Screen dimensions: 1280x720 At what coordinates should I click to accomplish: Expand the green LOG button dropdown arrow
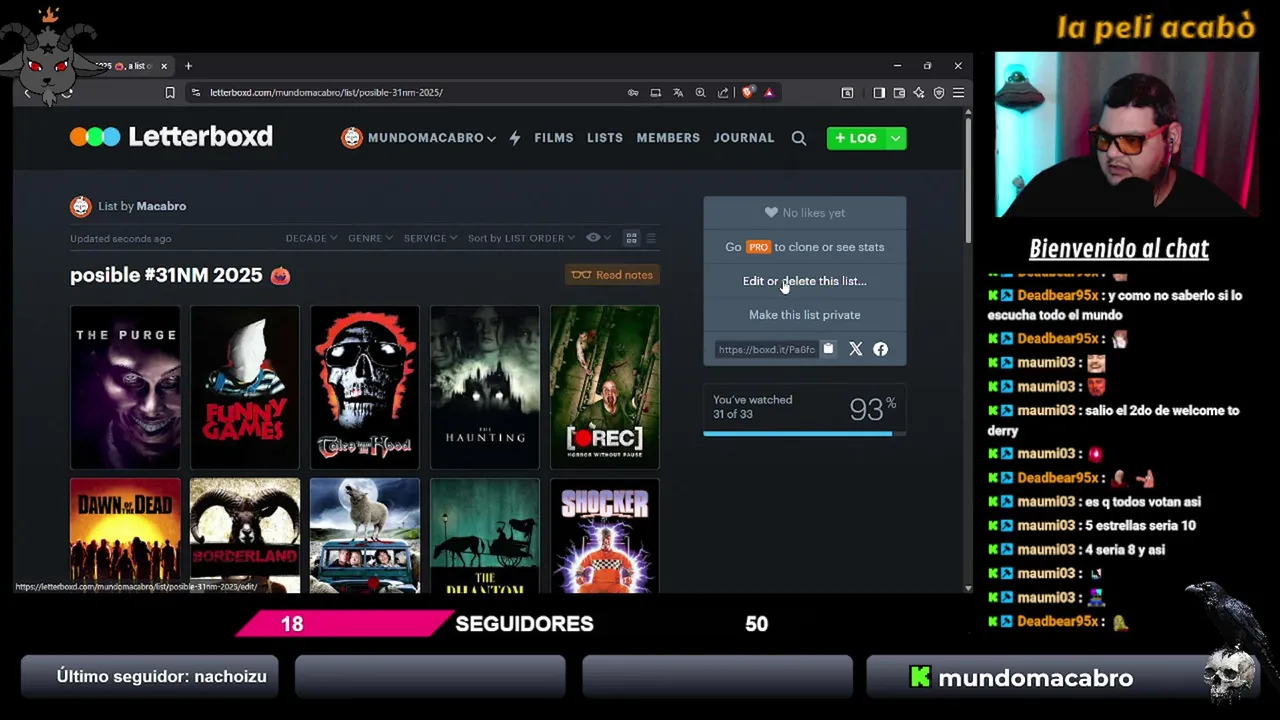tap(896, 138)
